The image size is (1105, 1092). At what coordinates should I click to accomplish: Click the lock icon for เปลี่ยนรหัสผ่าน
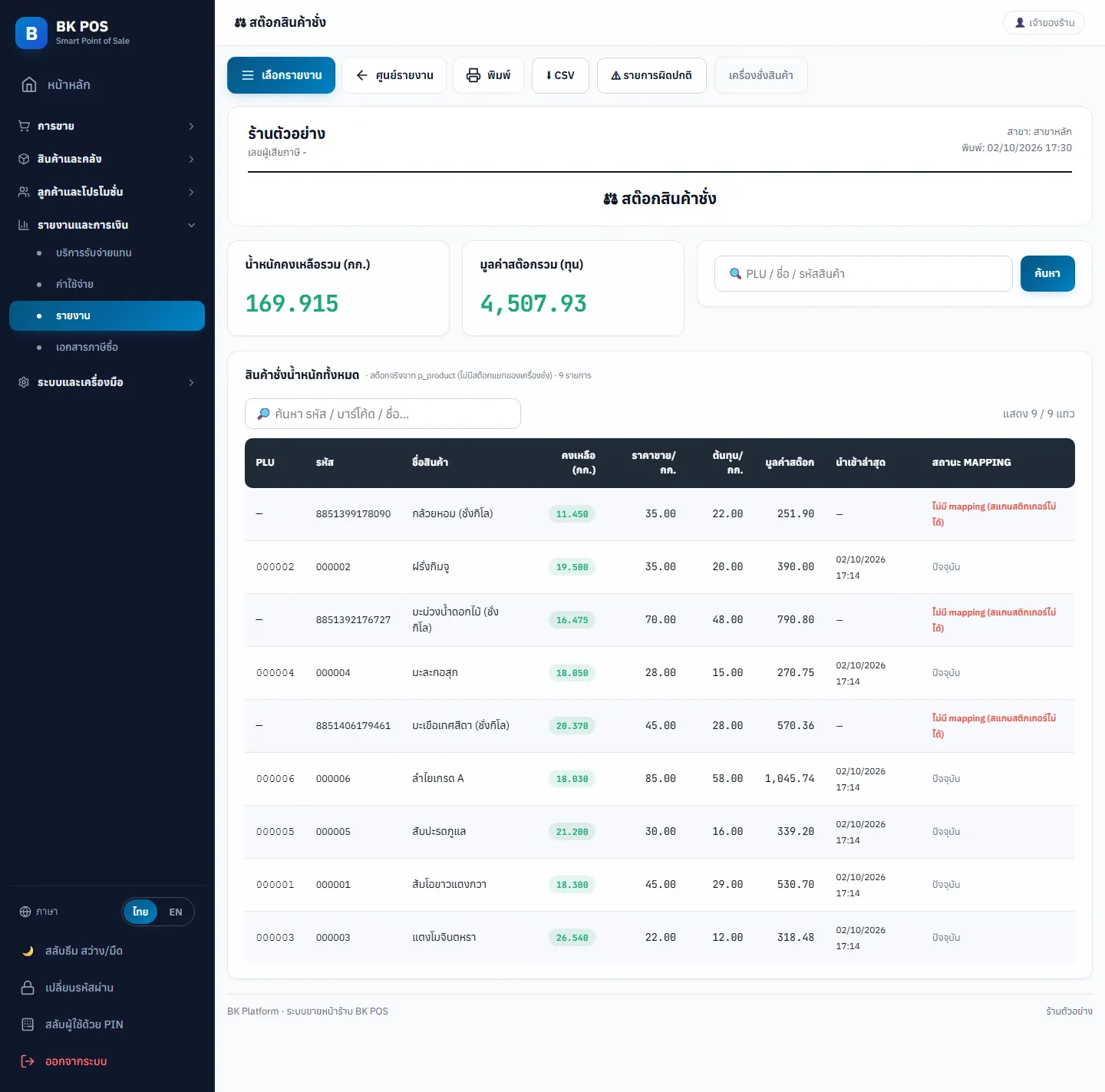coord(28,988)
